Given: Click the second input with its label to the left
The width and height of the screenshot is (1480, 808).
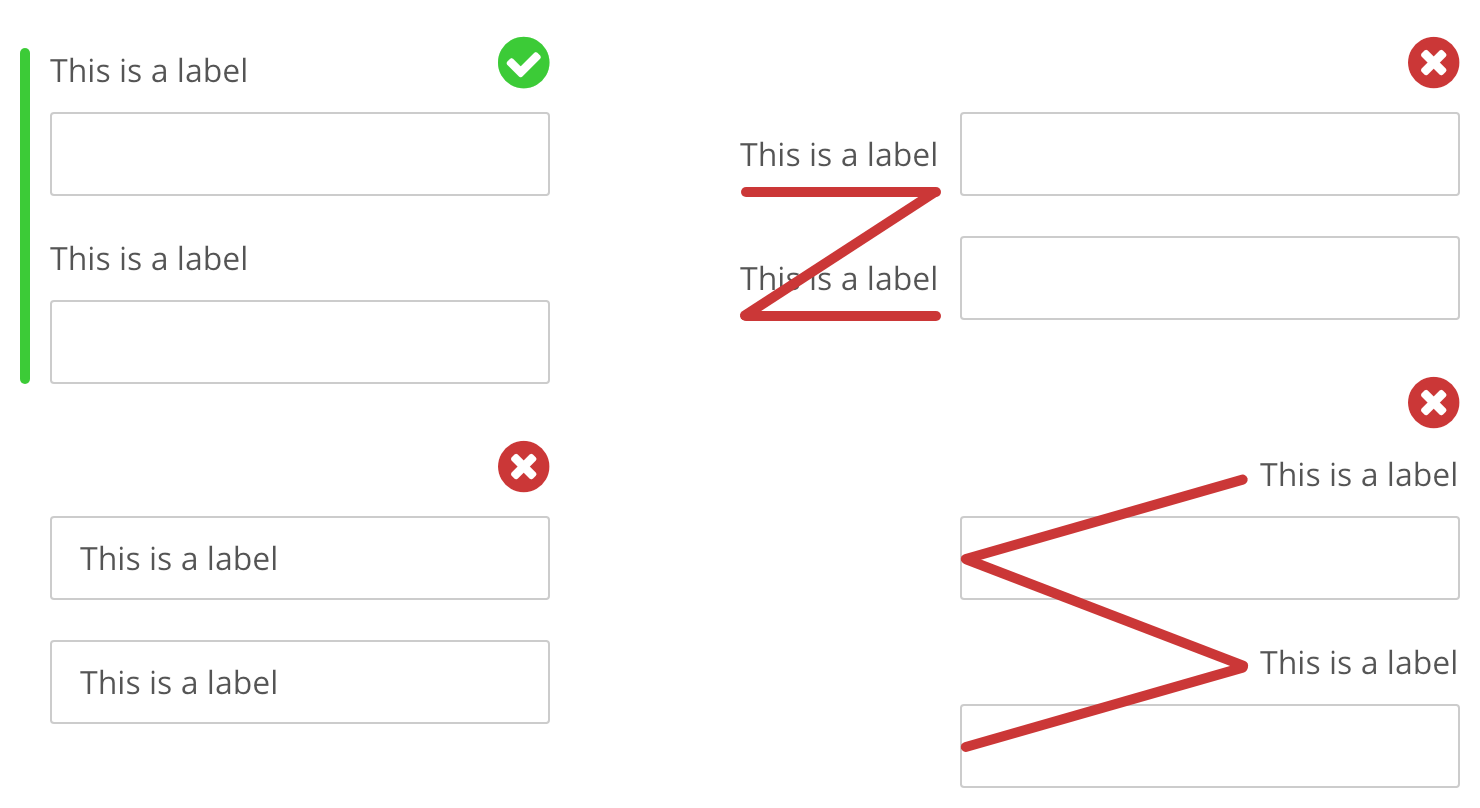Looking at the screenshot, I should tap(1210, 278).
